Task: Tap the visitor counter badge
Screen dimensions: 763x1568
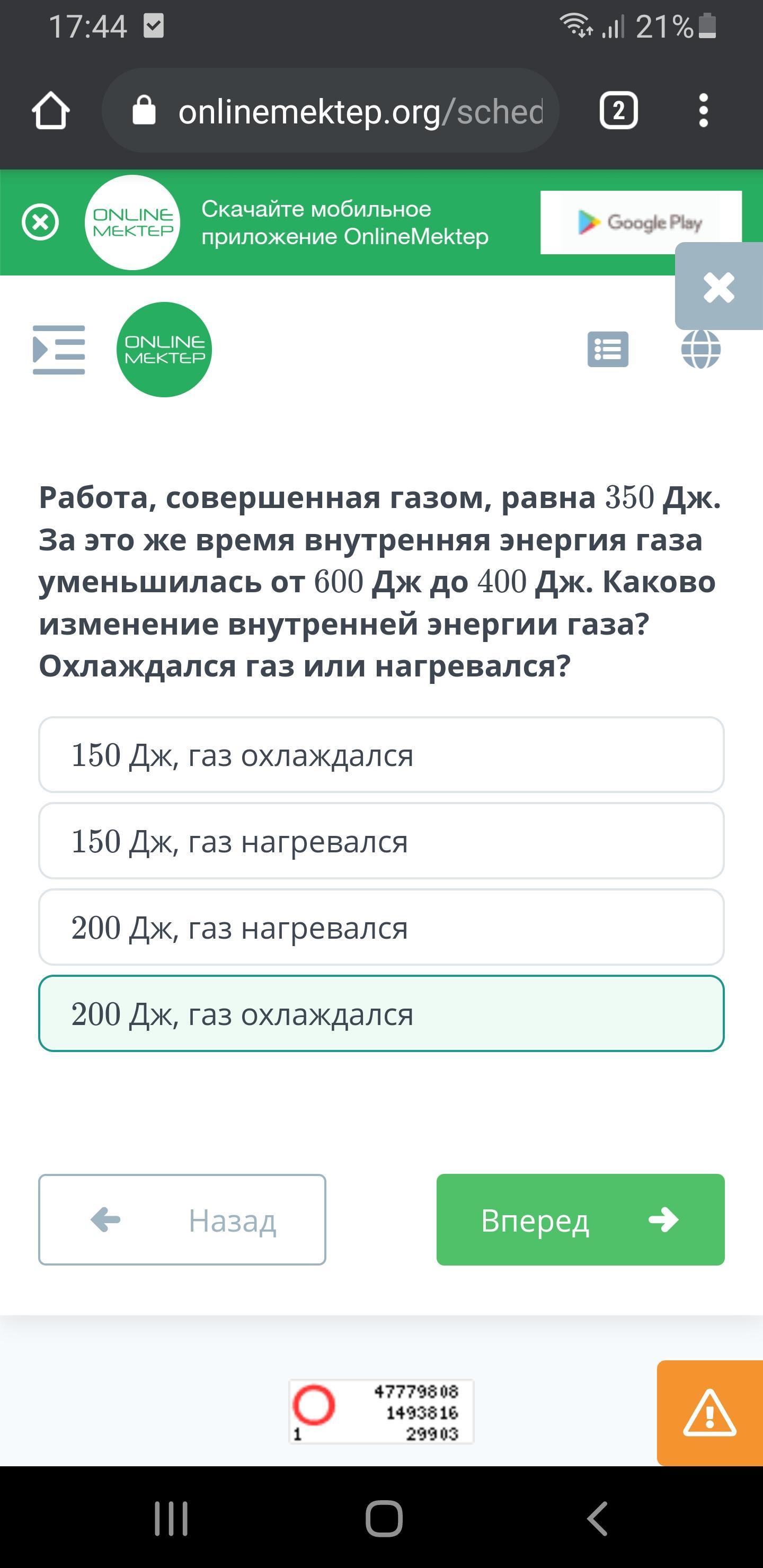Action: click(381, 1412)
